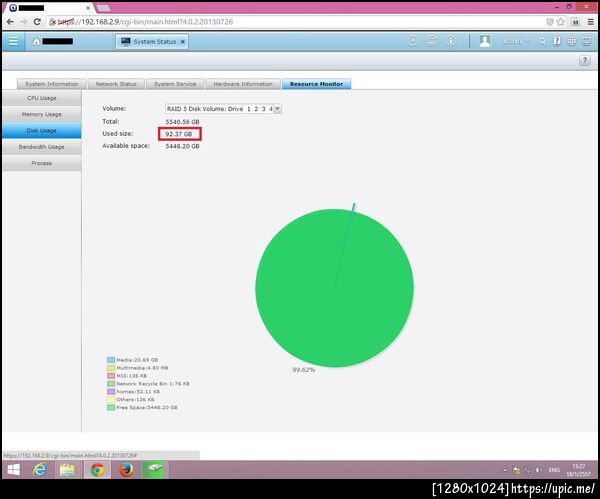Go to the NAS home desktop icon
Image resolution: width=600 pixels, height=499 pixels.
(x=36, y=41)
